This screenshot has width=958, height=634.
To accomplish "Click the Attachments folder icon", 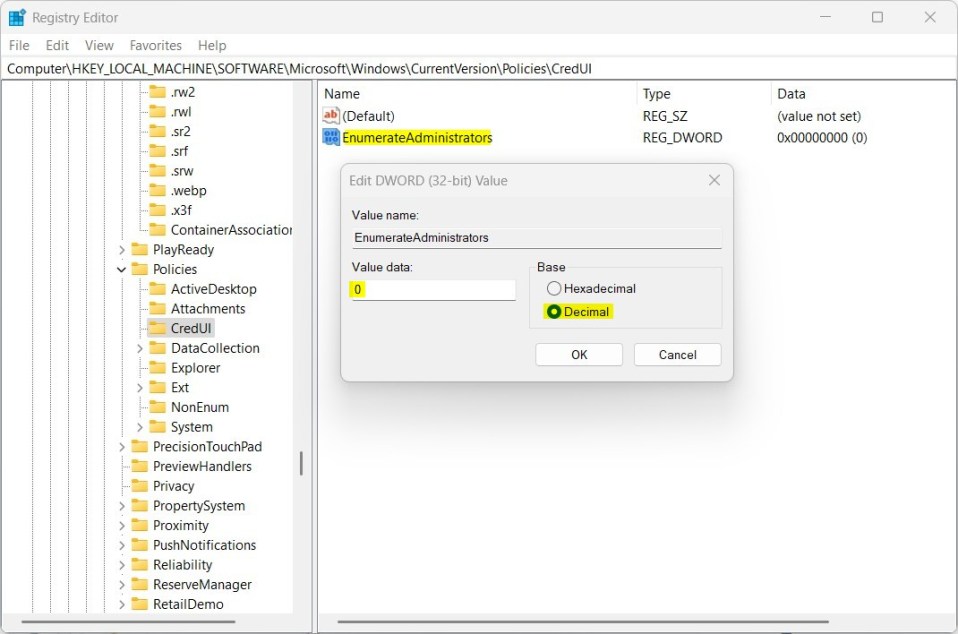I will coord(158,308).
